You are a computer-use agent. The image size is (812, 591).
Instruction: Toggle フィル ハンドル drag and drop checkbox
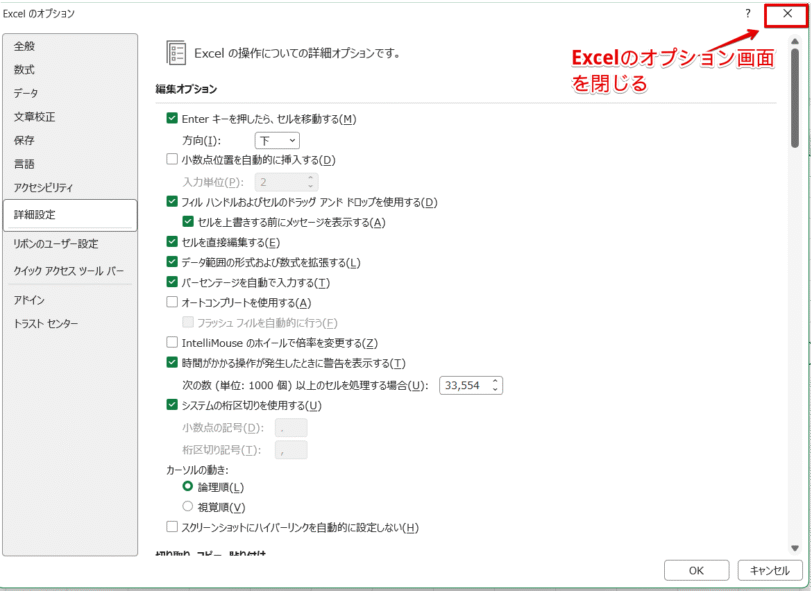172,201
